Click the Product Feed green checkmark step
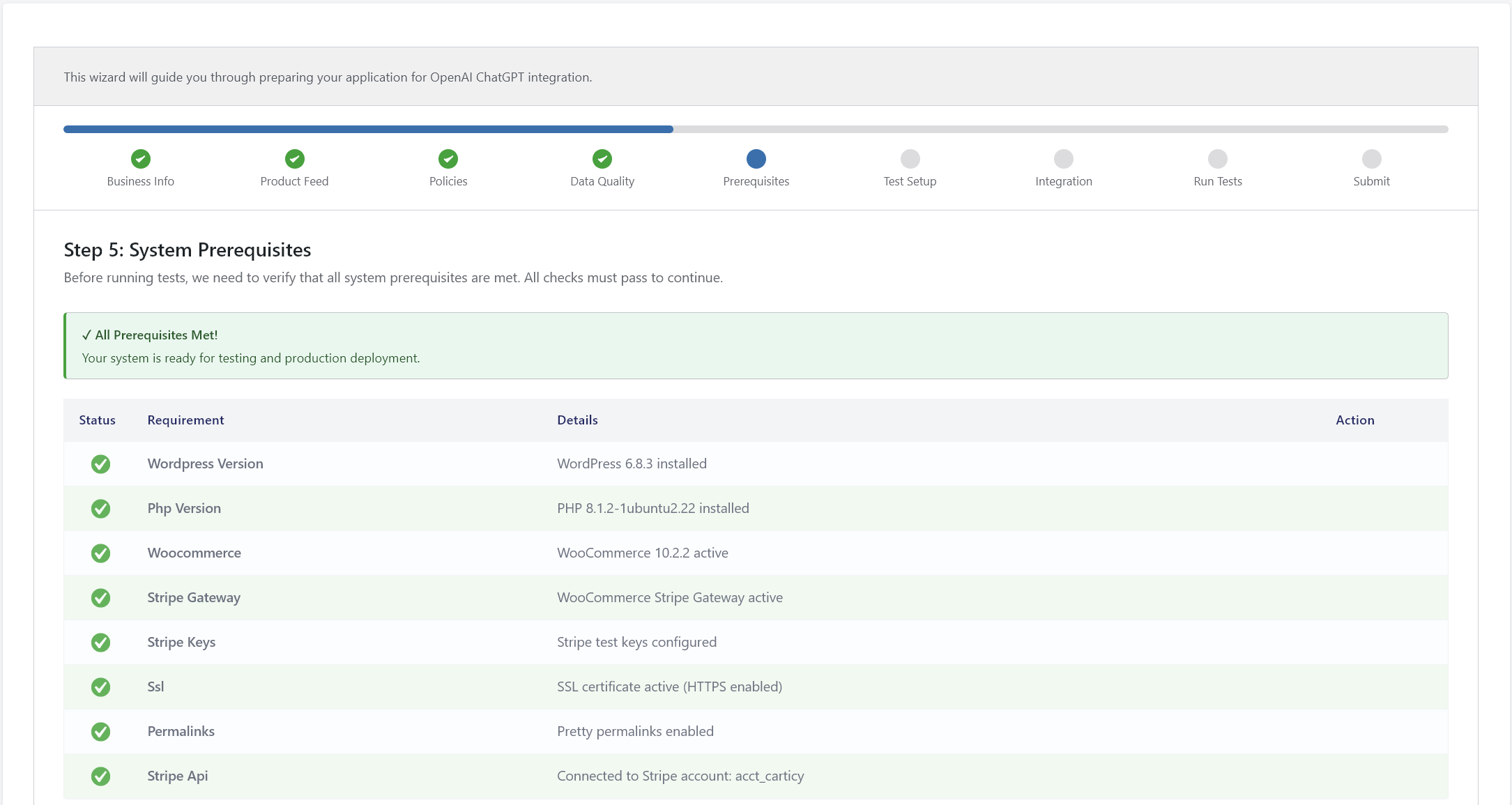The height and width of the screenshot is (805, 1512). coord(295,159)
